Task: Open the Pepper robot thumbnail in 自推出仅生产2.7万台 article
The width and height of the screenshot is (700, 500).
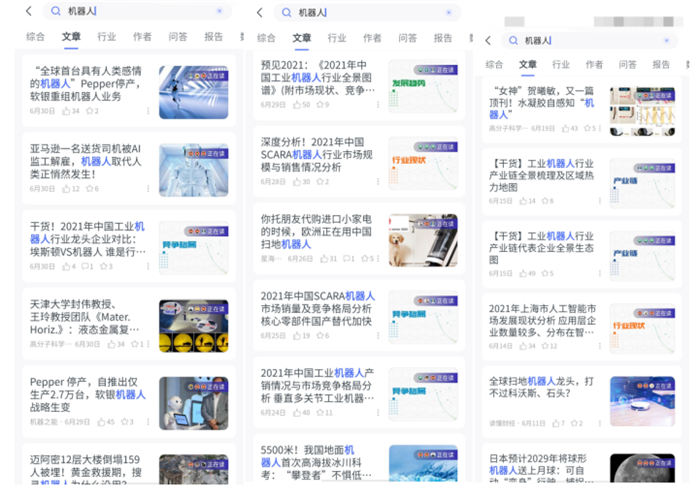Action: [193, 402]
